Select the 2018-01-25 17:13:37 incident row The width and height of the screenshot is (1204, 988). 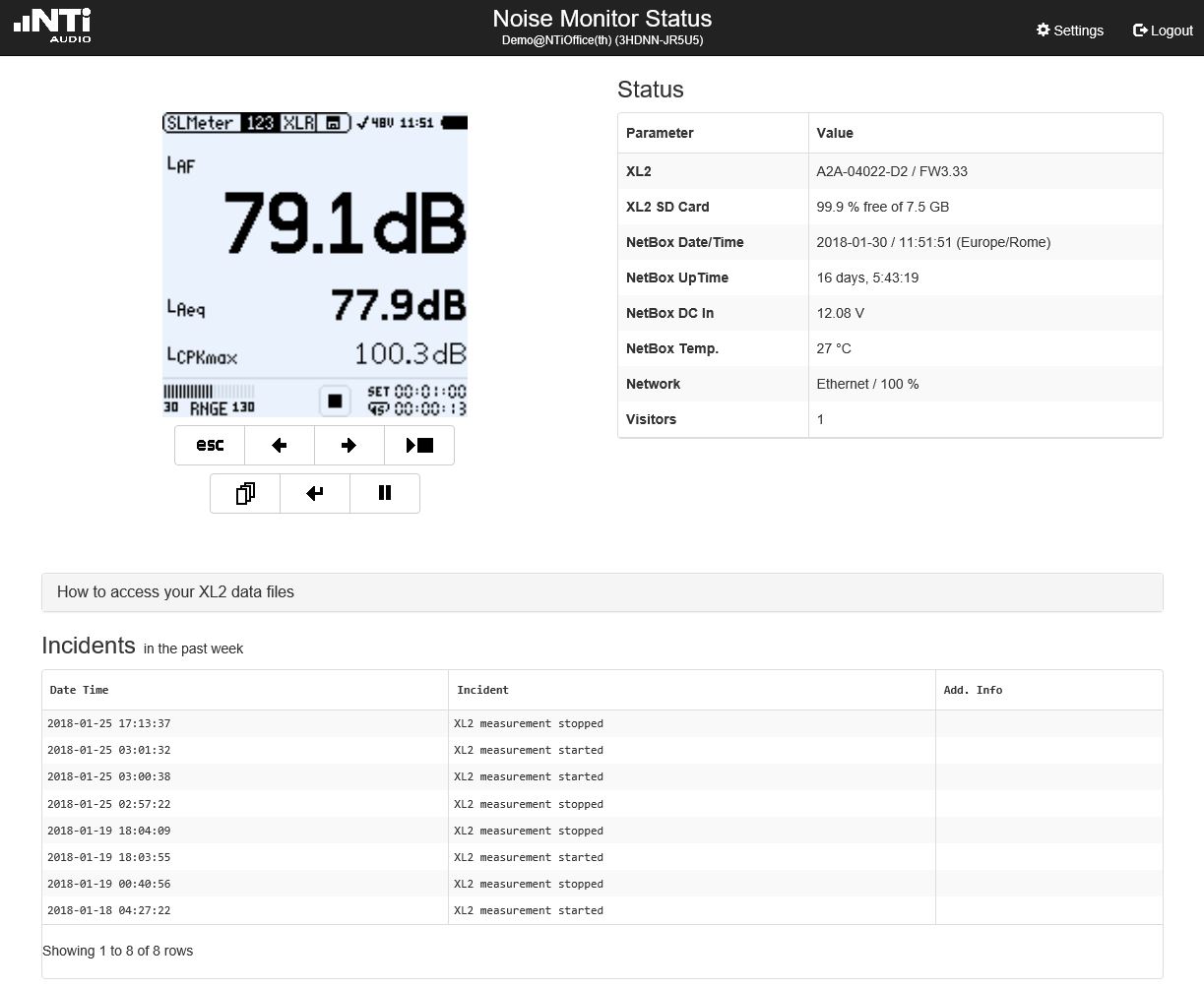(x=108, y=723)
